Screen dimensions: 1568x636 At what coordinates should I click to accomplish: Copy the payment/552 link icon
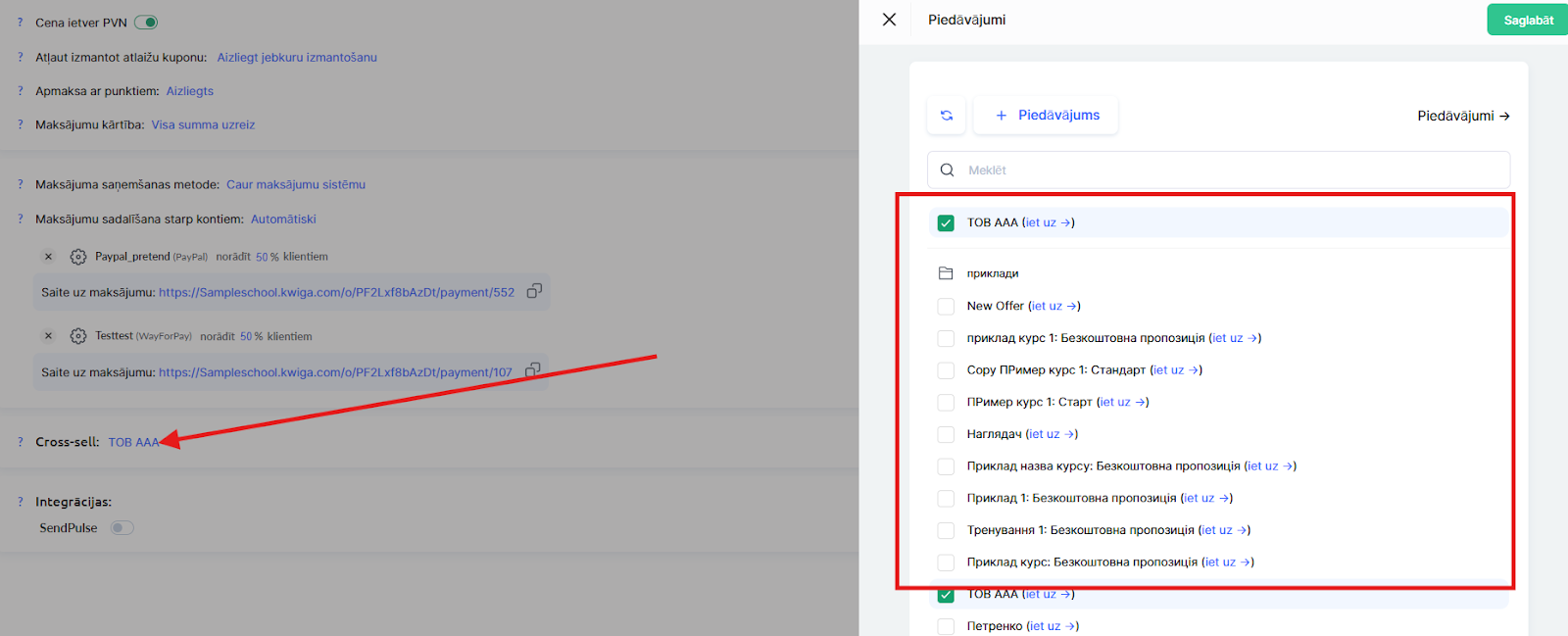point(534,291)
